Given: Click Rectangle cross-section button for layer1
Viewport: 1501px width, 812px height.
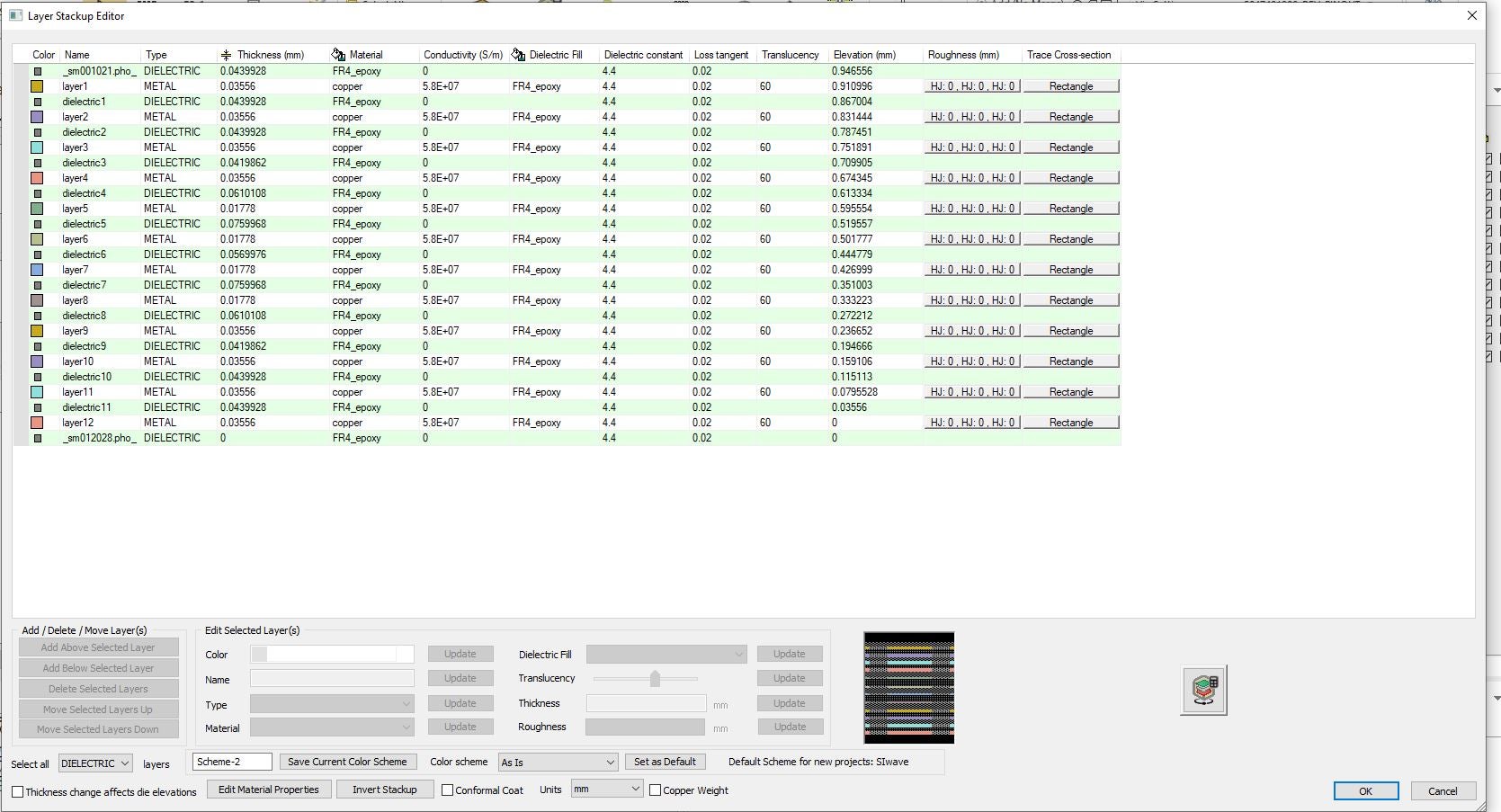Looking at the screenshot, I should pyautogui.click(x=1071, y=86).
